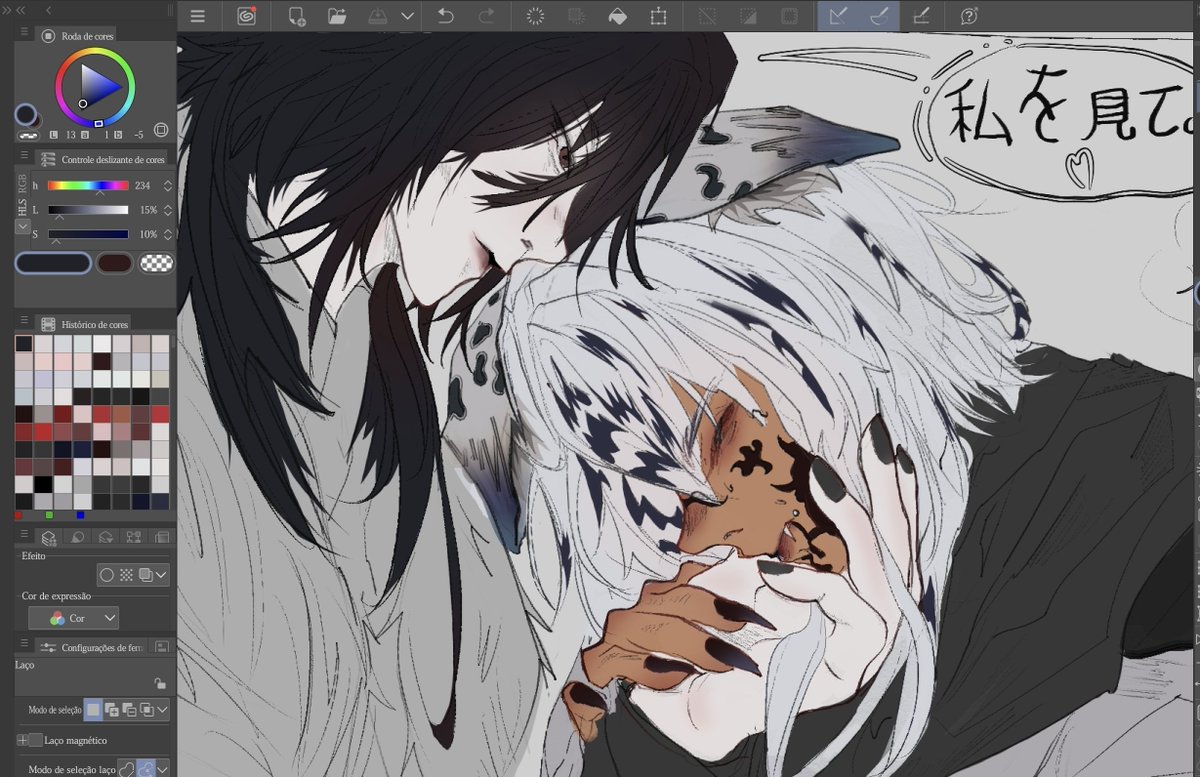Adjust the saturation (S) slider
This screenshot has width=1200, height=777.
point(88,234)
